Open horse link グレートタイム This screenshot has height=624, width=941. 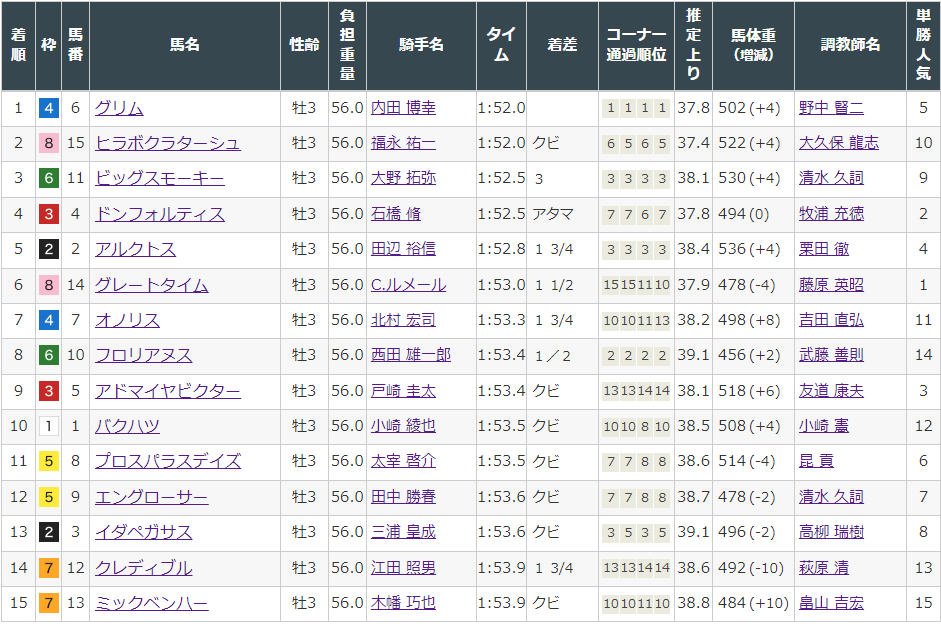pos(151,285)
